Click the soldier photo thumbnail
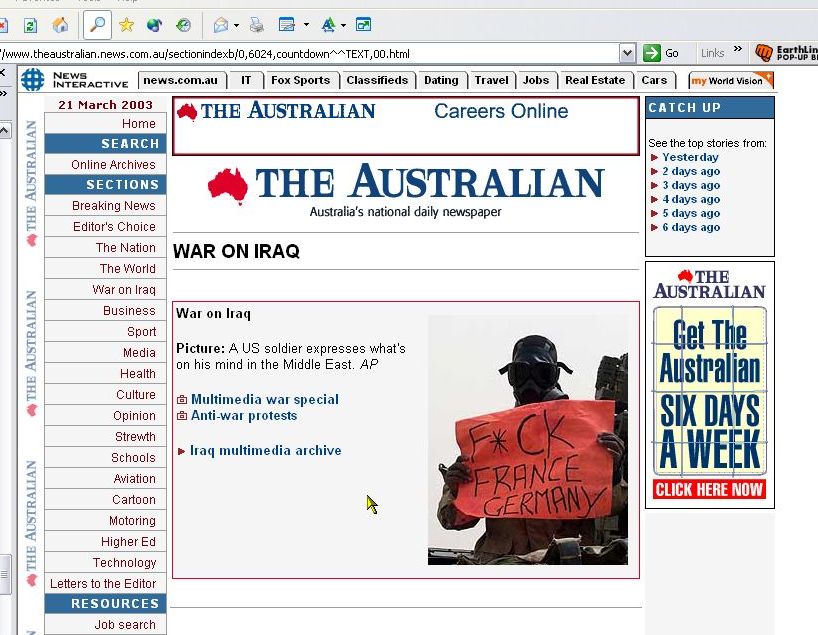 (x=527, y=440)
